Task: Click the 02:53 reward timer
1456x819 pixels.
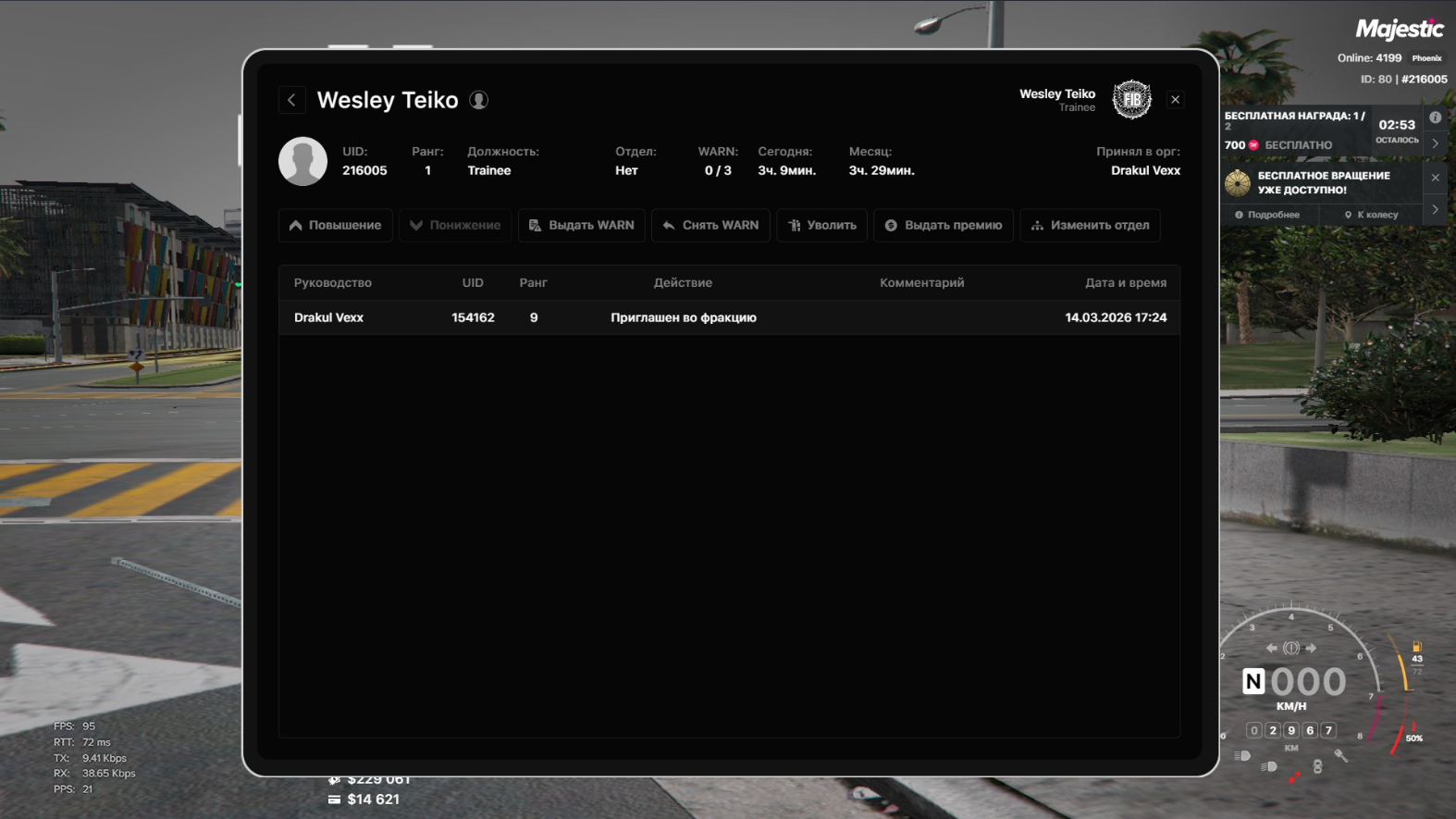Action: pos(1397,125)
